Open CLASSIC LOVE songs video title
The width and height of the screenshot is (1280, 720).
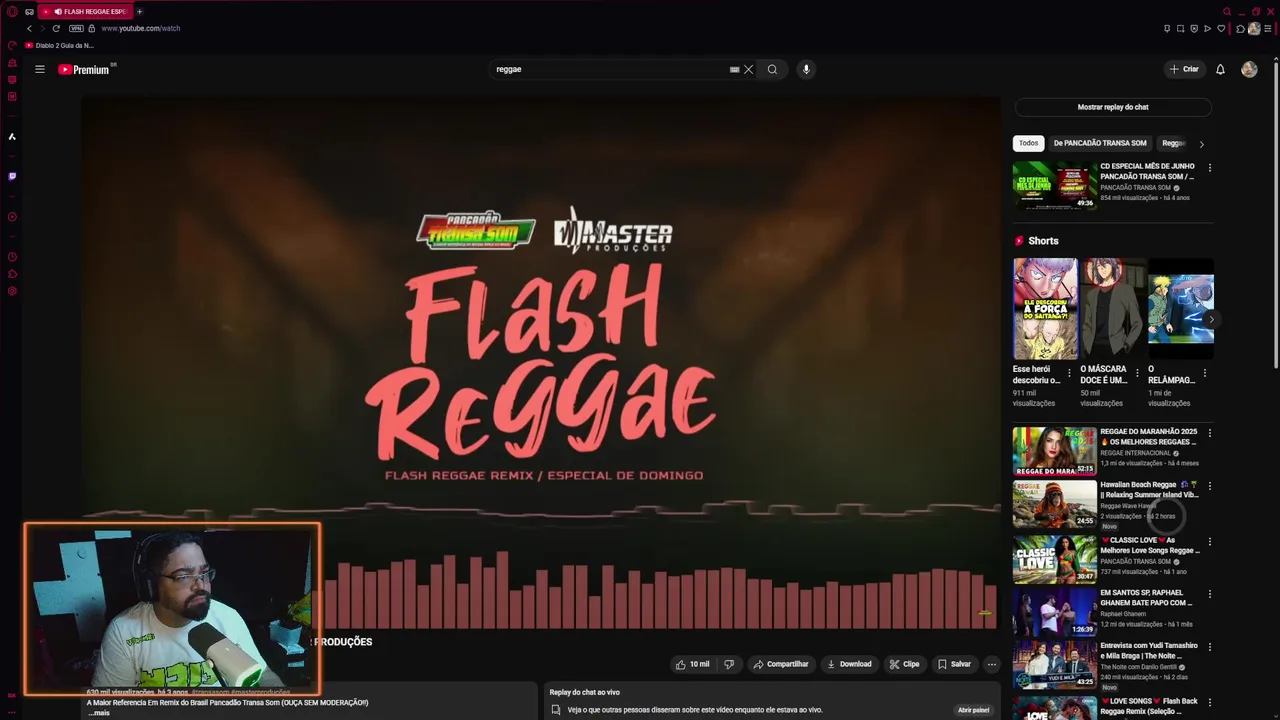pyautogui.click(x=1150, y=545)
